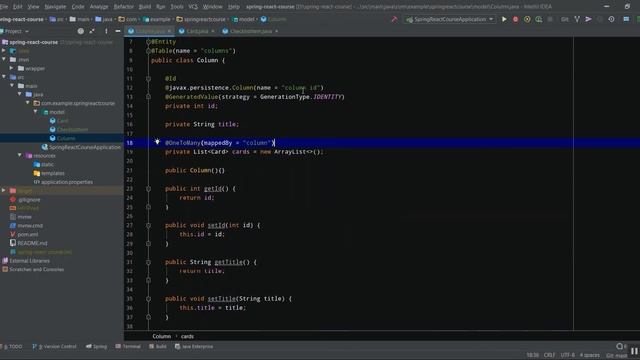Open the VCS menu
The image size is (640, 360).
(193, 7)
